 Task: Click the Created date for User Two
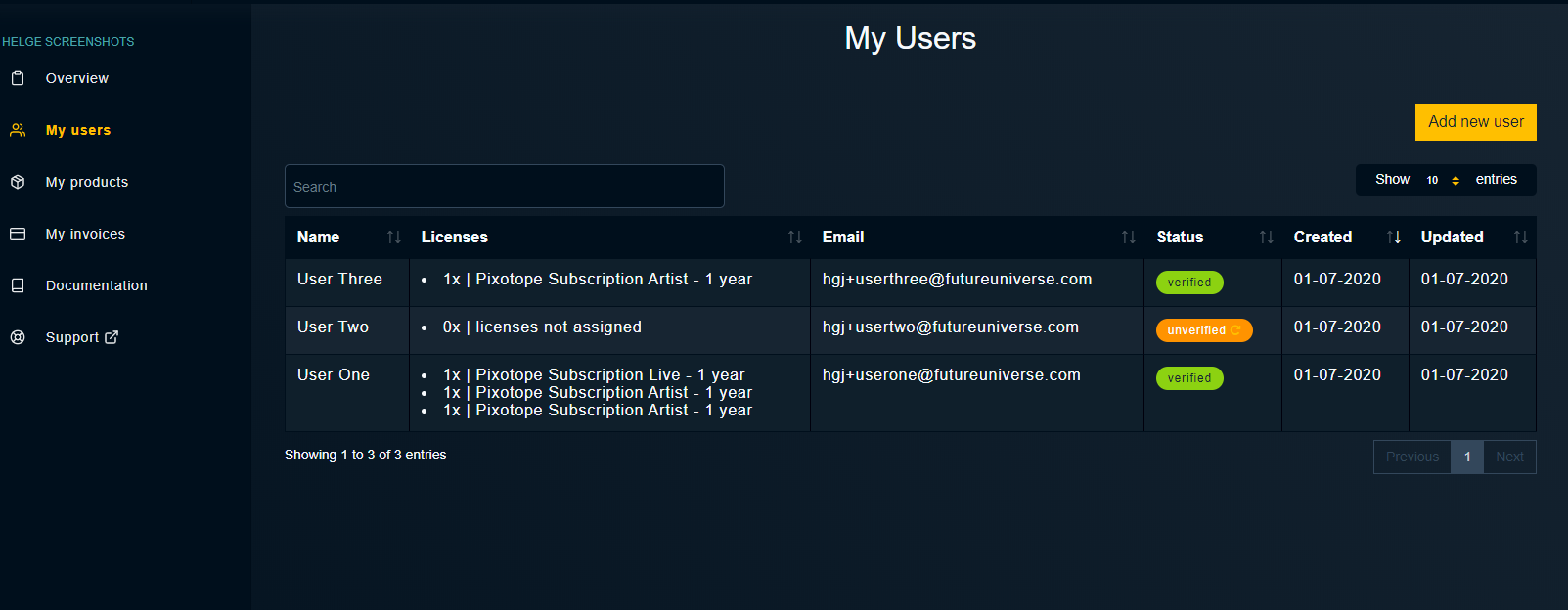(1337, 327)
